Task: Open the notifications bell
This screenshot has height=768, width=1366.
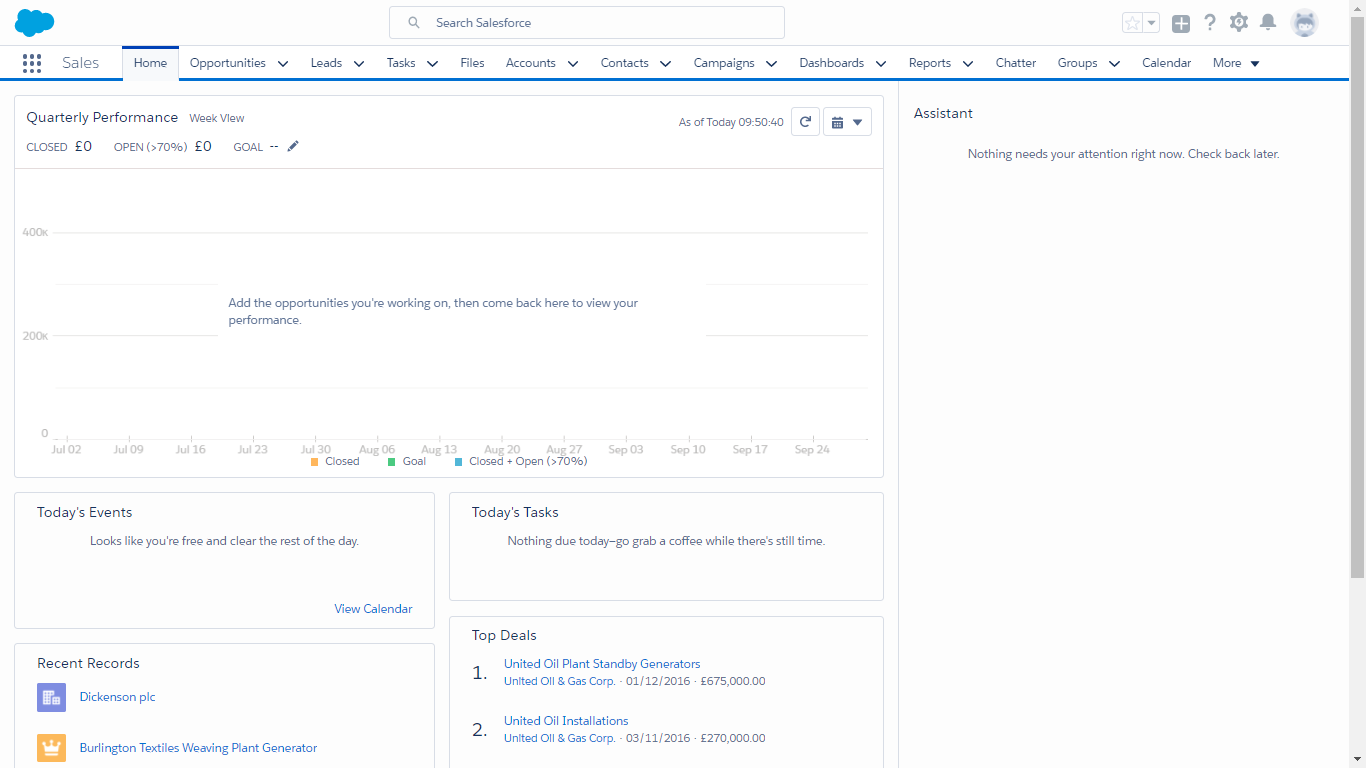Action: point(1268,22)
